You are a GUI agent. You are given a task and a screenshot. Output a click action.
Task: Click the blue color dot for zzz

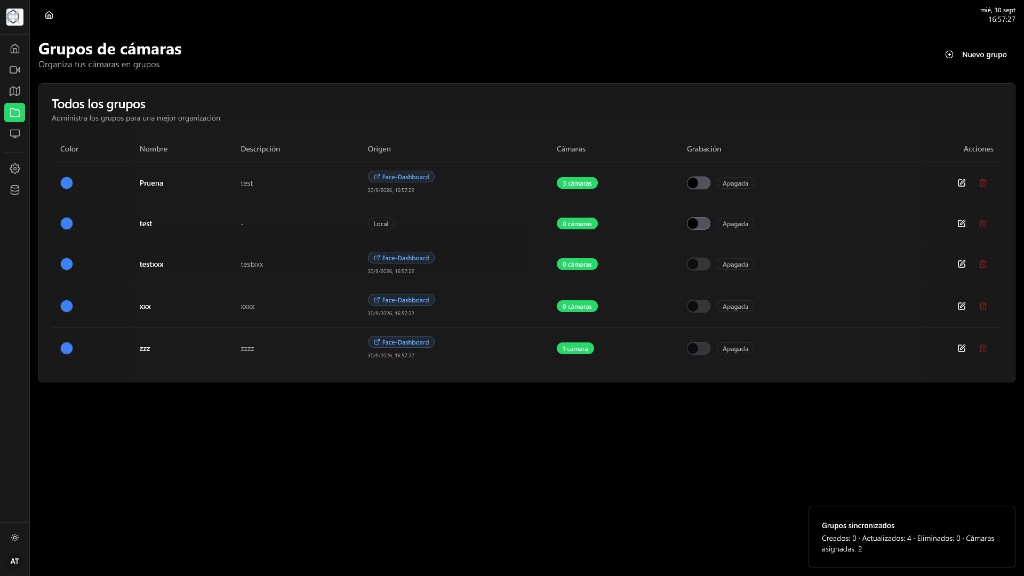67,348
